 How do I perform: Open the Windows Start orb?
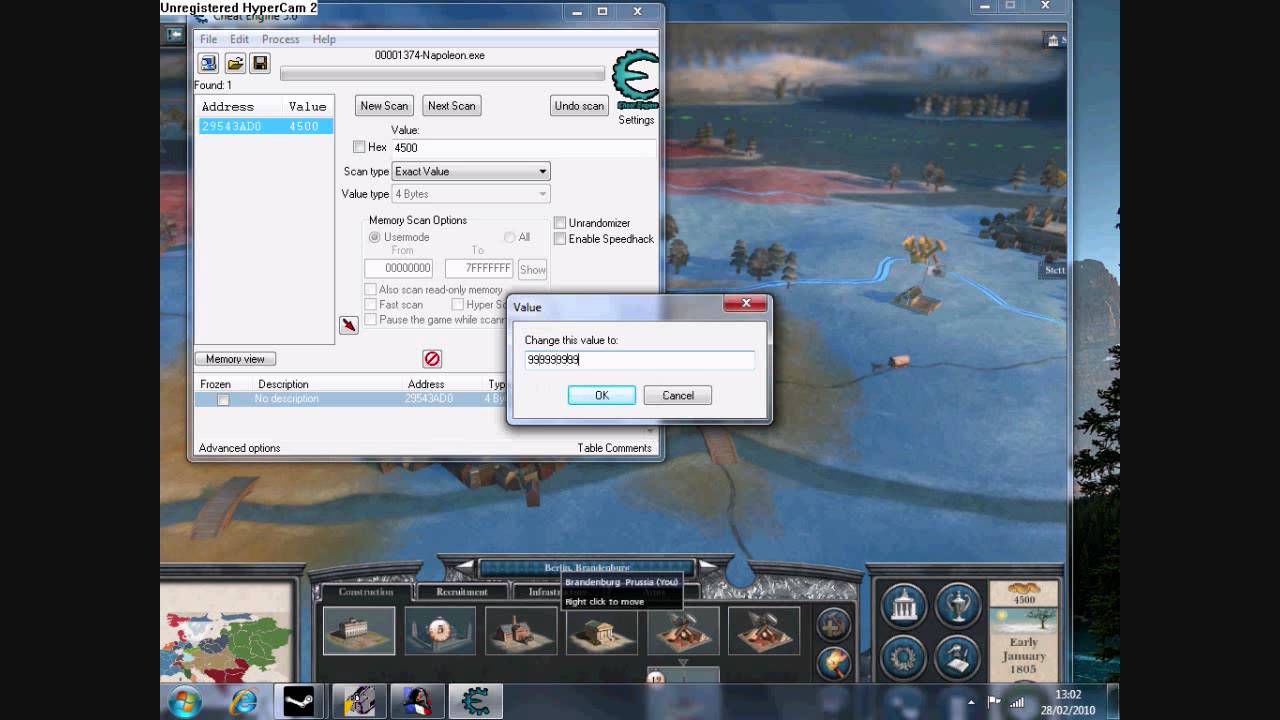pos(185,702)
